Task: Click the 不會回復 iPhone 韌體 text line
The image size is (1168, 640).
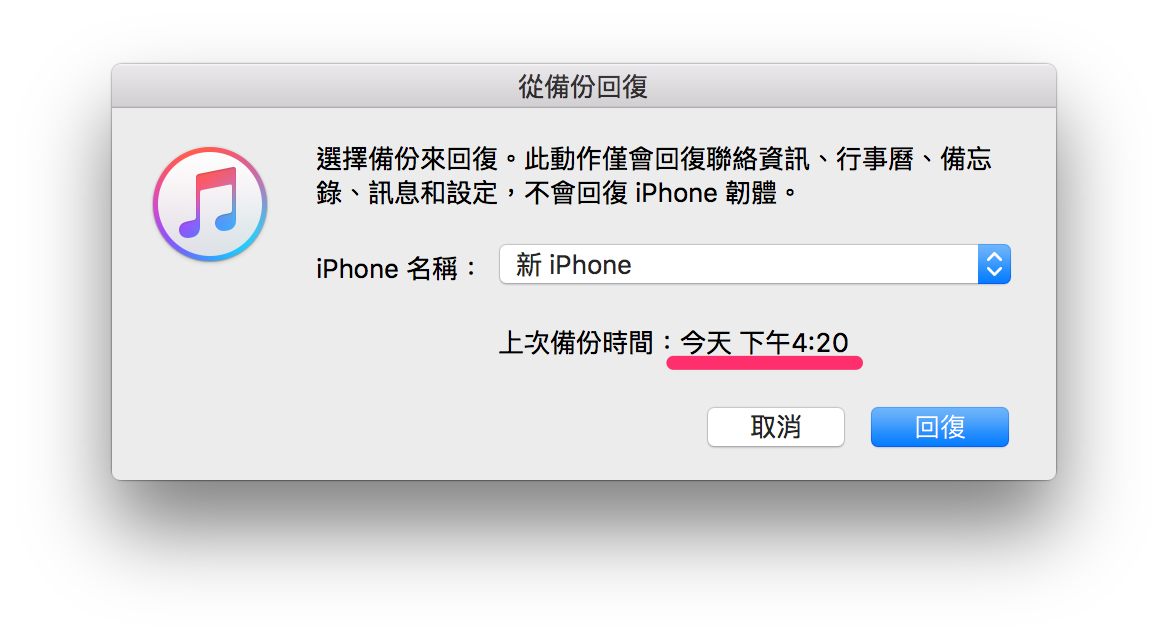Action: [x=652, y=193]
